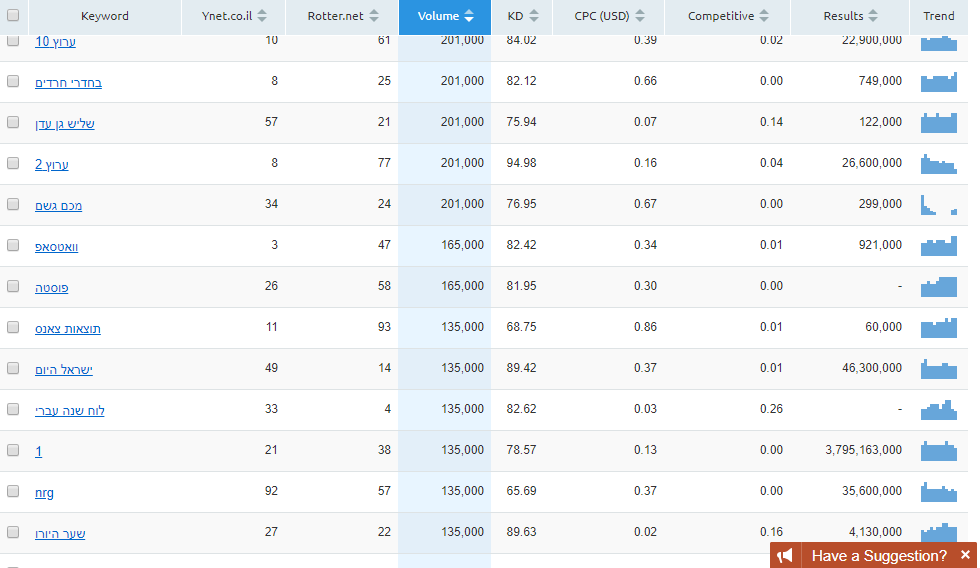Click KD value 68.75
The width and height of the screenshot is (980, 568).
pyautogui.click(x=521, y=327)
